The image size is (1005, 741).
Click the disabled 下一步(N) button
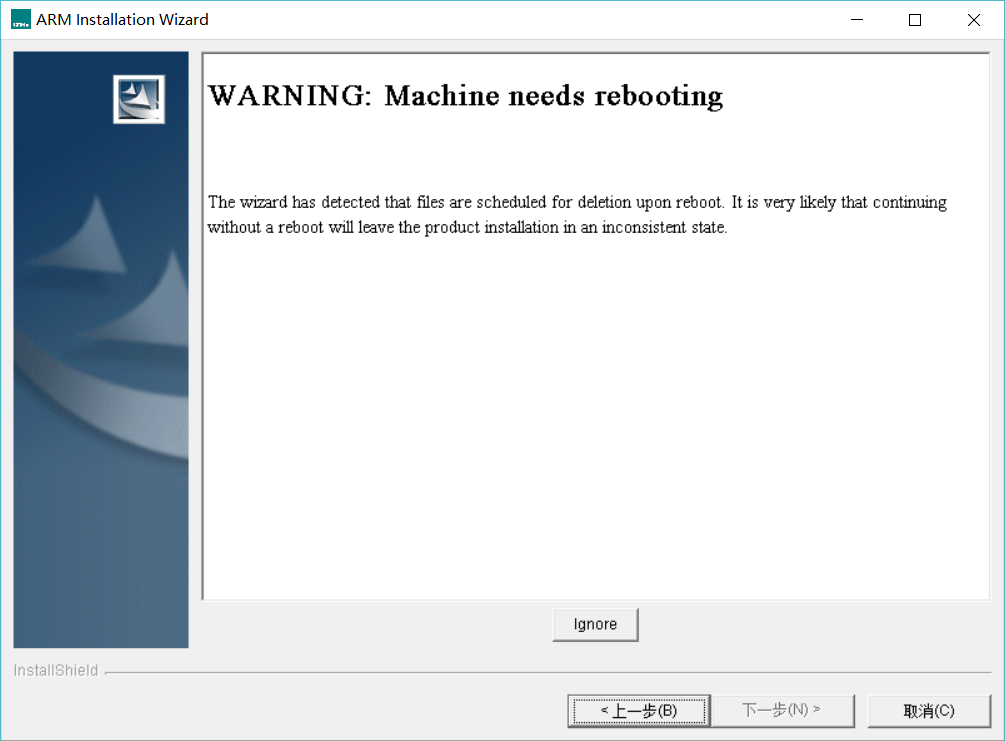point(783,711)
